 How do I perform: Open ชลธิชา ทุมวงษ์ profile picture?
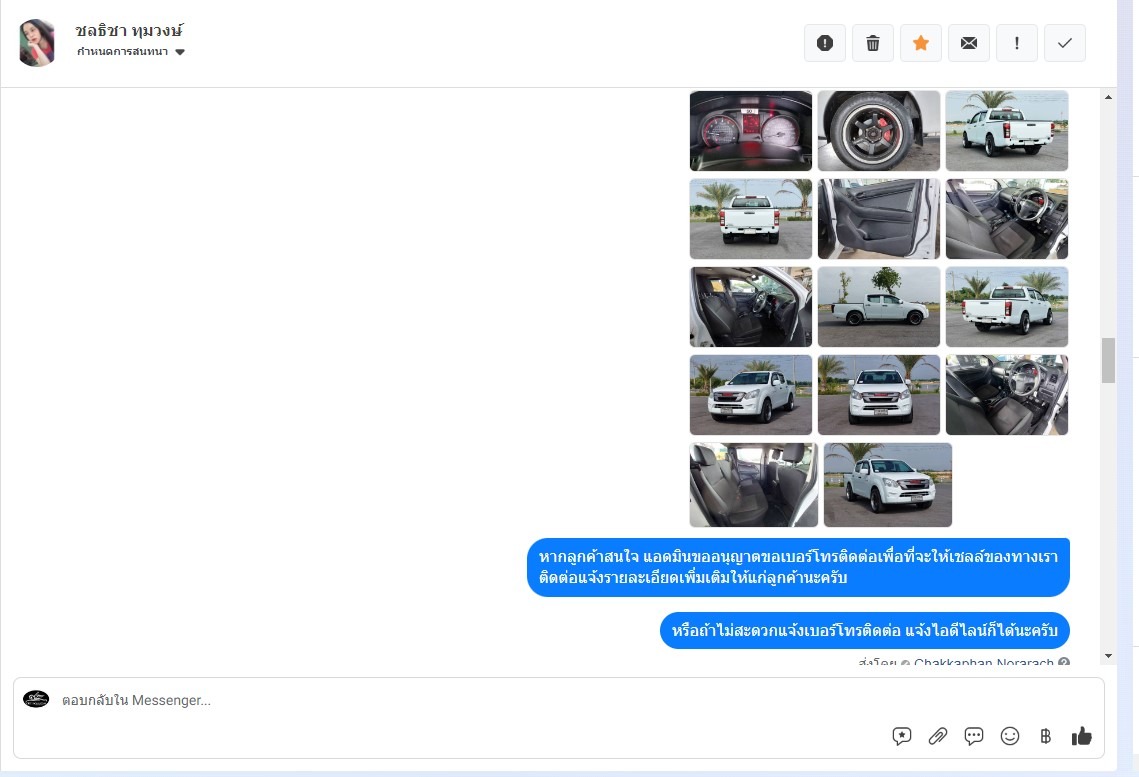click(x=36, y=43)
